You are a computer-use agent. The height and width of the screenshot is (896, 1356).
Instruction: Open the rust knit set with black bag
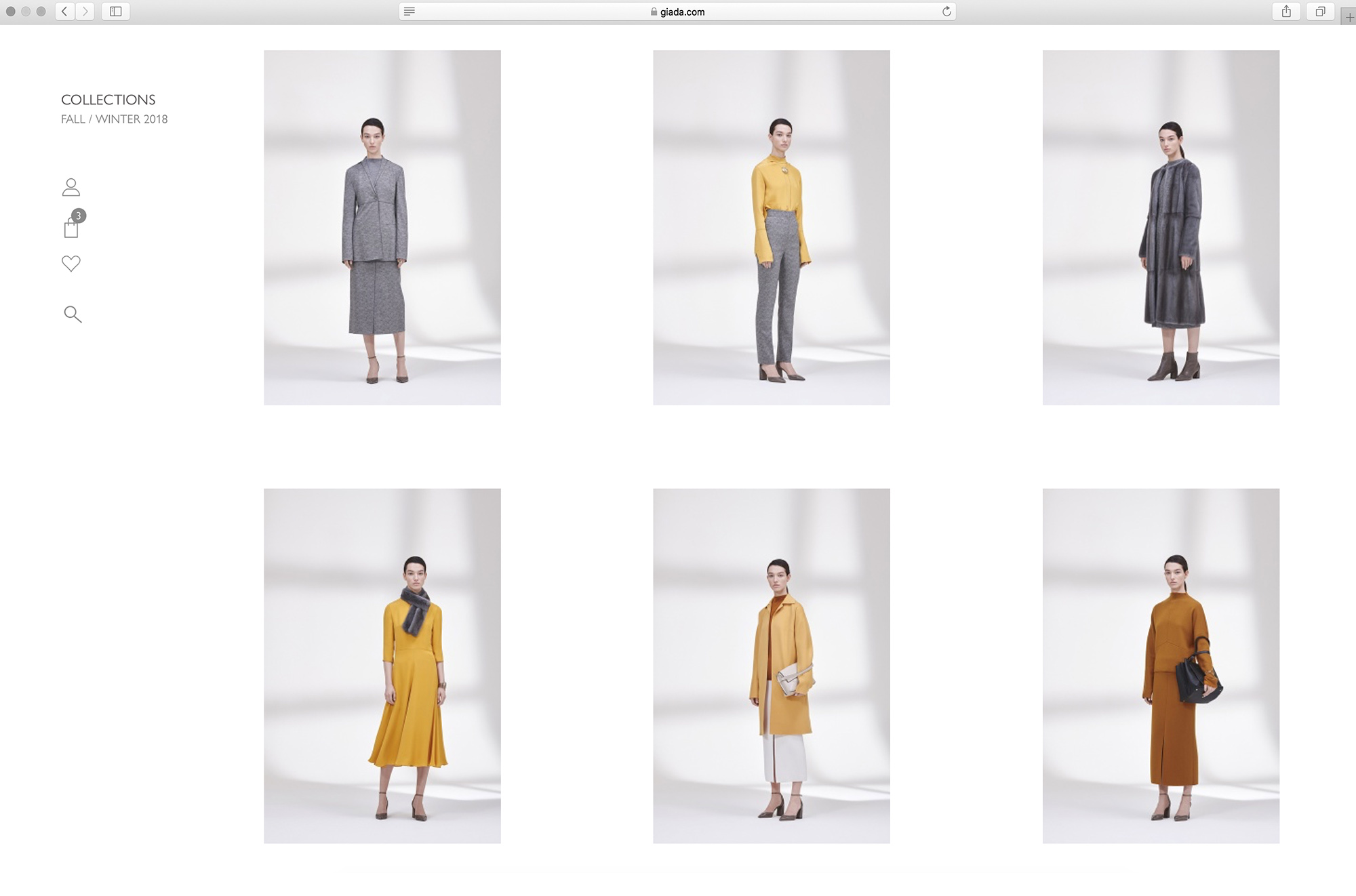[x=1161, y=666]
